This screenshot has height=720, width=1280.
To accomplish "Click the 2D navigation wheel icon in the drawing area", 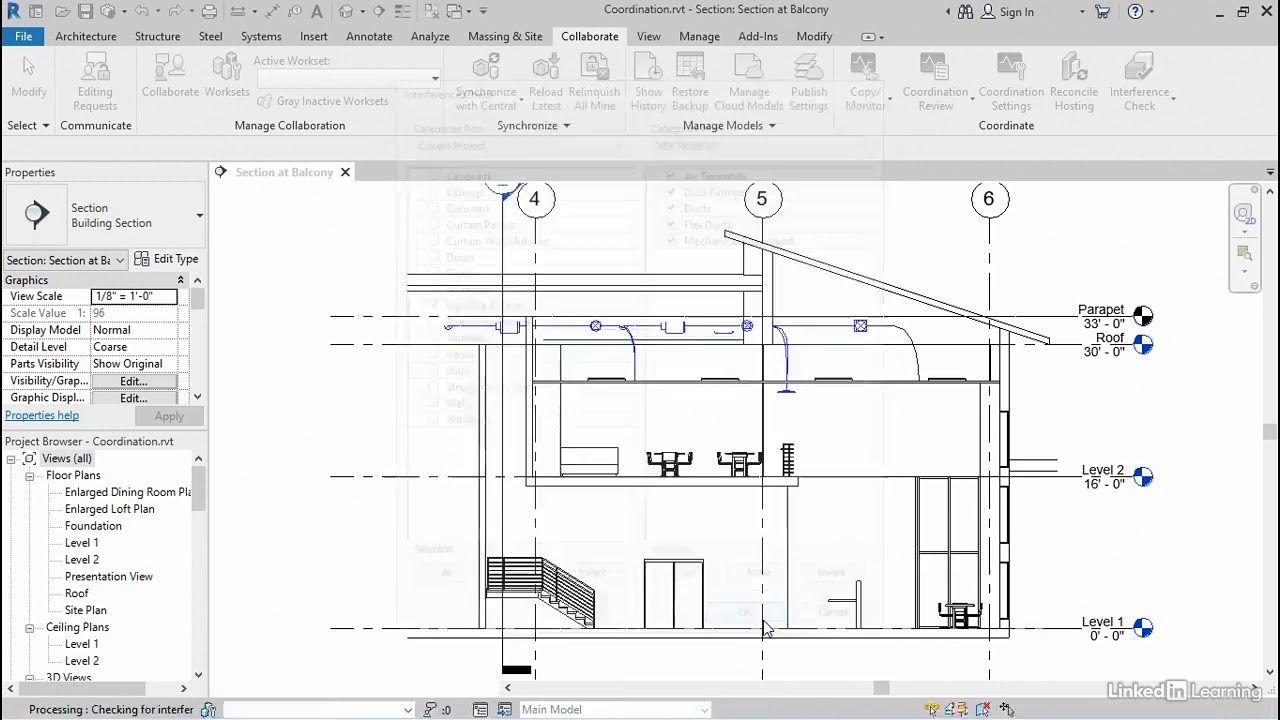I will (1245, 214).
